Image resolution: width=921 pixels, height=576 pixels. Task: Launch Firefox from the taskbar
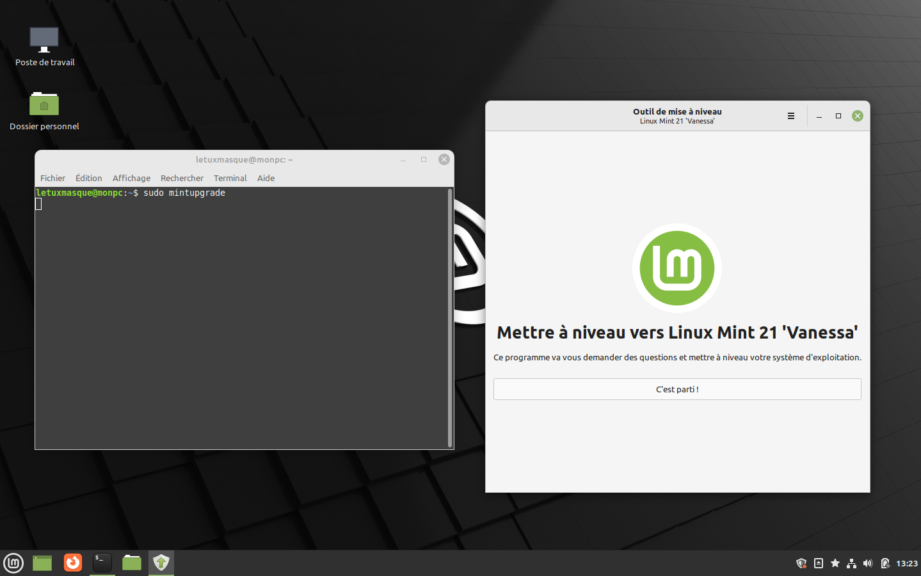[x=72, y=562]
